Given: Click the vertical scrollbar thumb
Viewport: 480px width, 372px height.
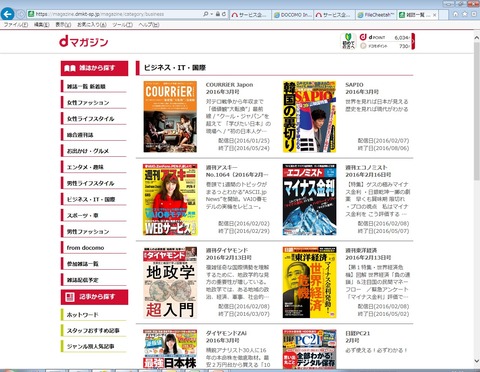Looking at the screenshot, I should (x=476, y=112).
